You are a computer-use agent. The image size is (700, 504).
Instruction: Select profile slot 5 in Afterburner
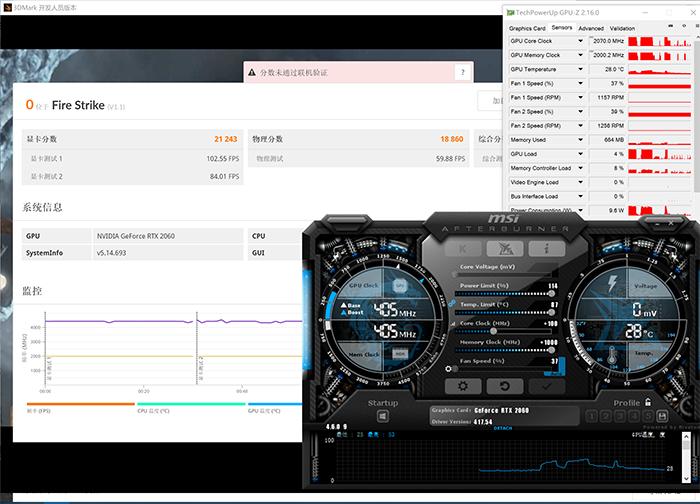(648, 417)
